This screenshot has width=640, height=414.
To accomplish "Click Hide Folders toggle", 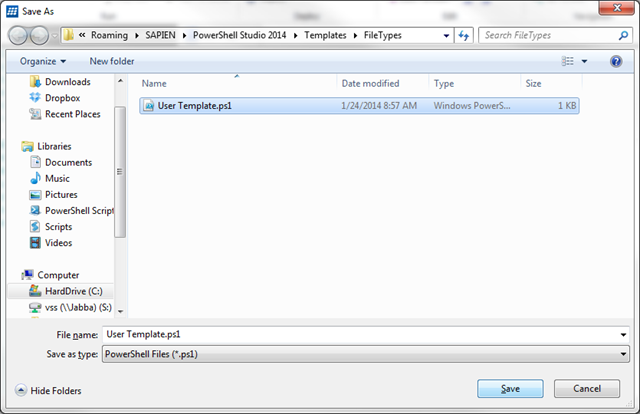I will point(48,391).
